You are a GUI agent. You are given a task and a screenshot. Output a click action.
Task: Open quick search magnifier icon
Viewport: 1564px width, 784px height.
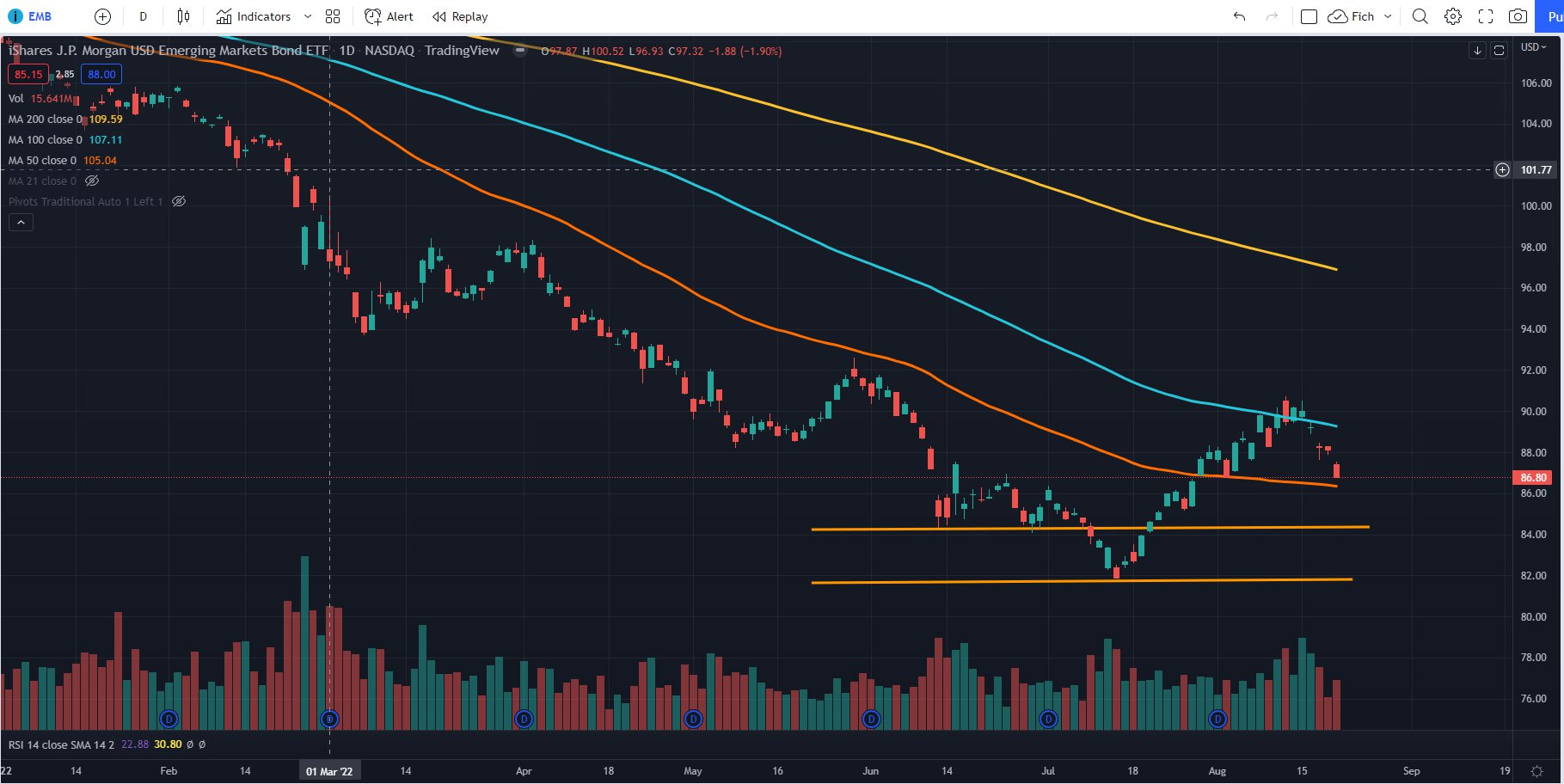(x=1420, y=16)
